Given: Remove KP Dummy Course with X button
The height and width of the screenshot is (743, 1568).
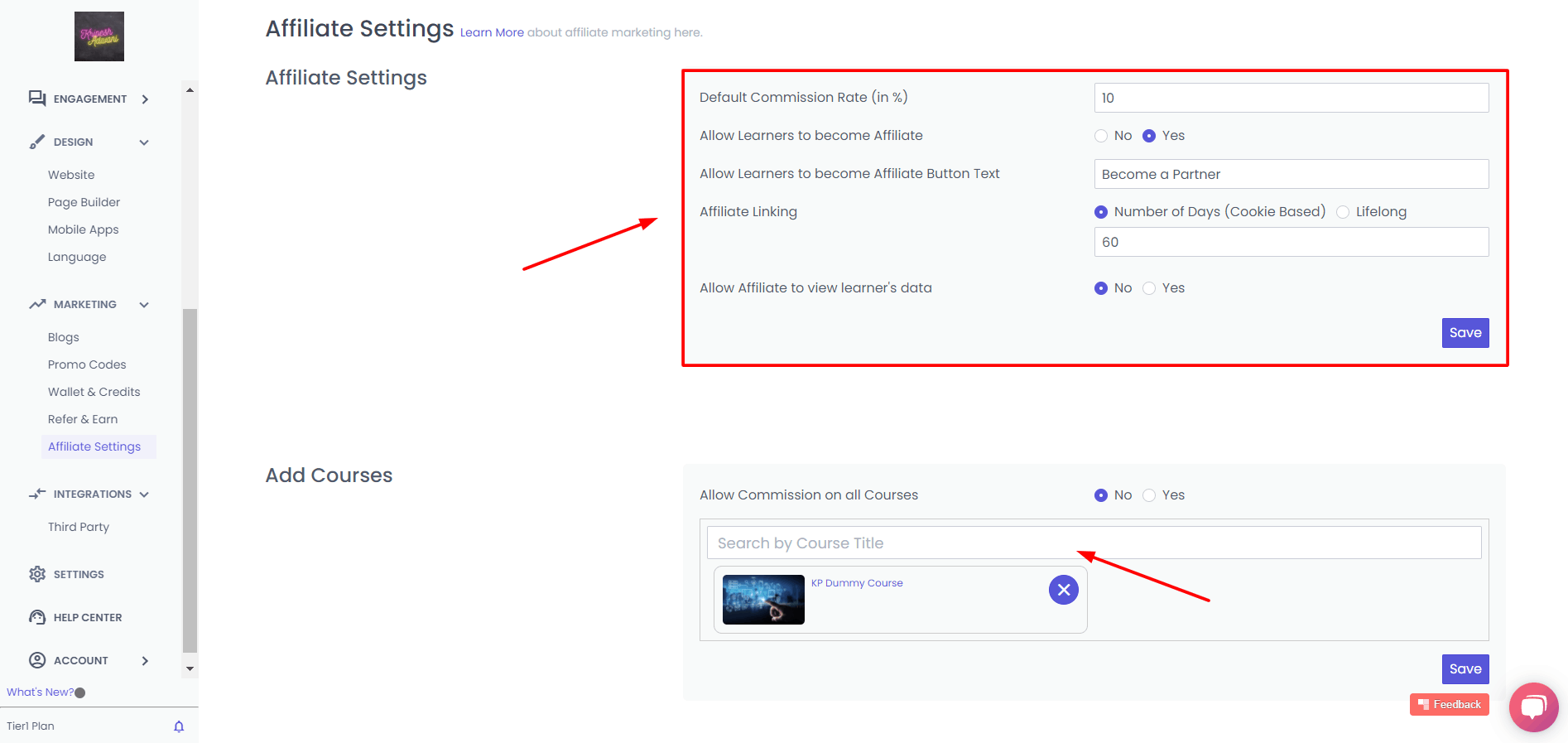Looking at the screenshot, I should pos(1064,590).
